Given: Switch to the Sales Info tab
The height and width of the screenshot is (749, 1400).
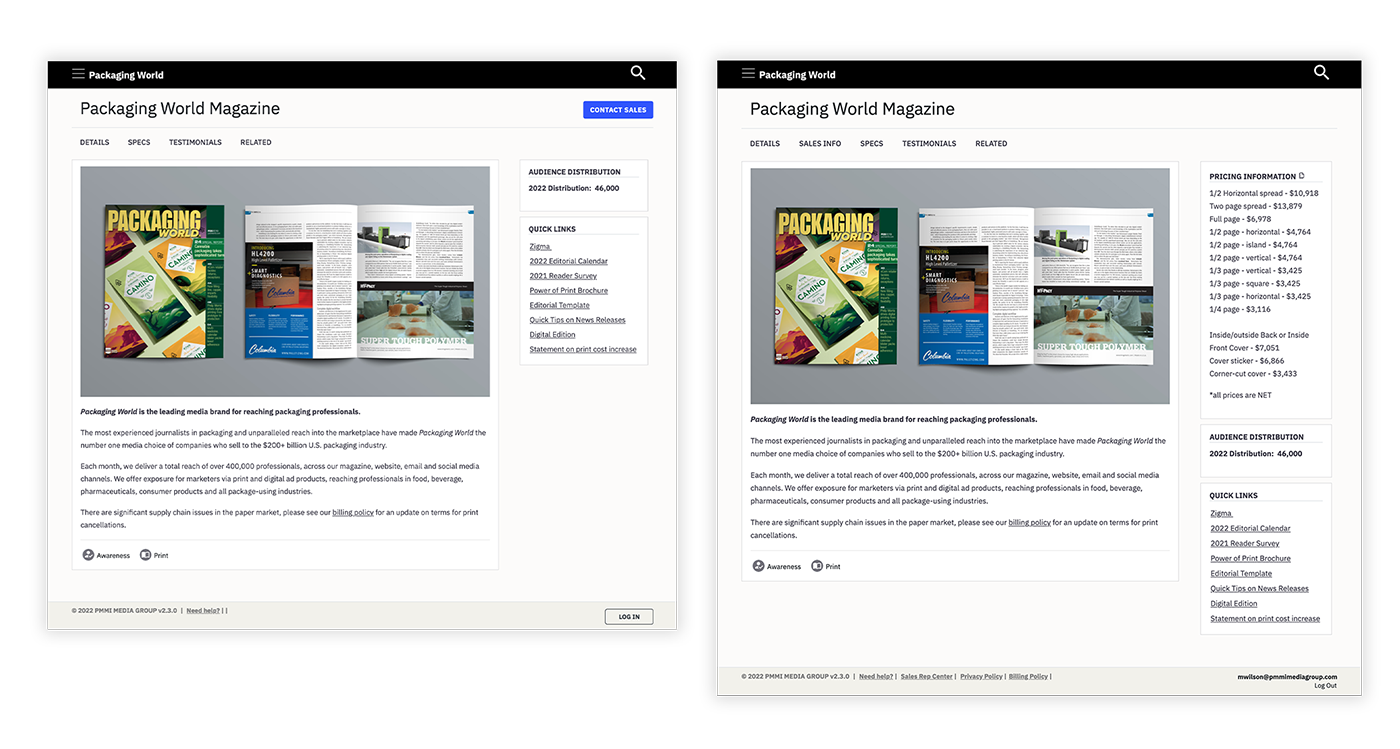Looking at the screenshot, I should [819, 144].
